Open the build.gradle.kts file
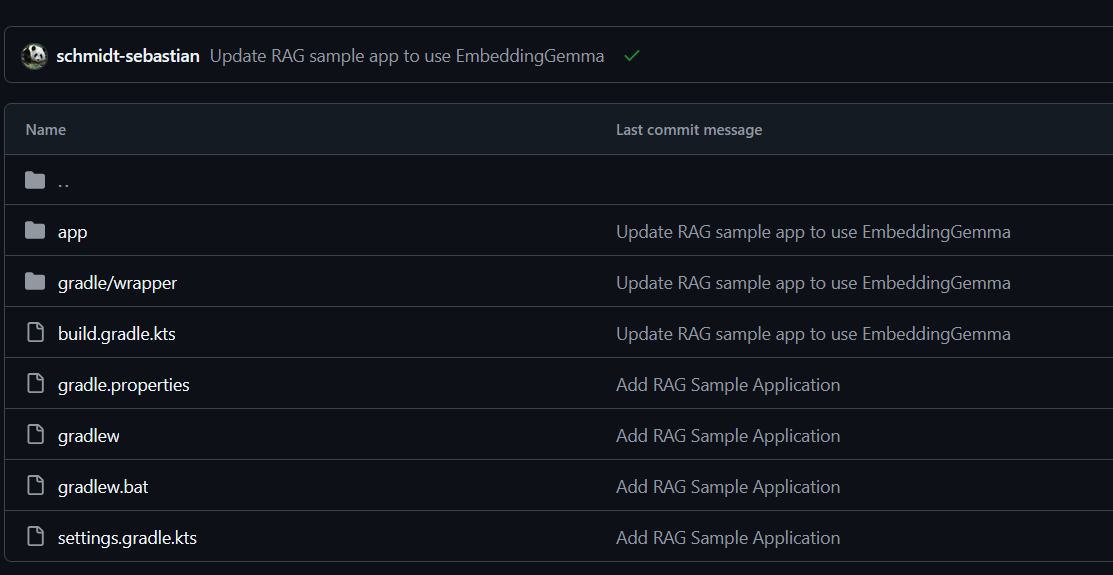Image resolution: width=1113 pixels, height=575 pixels. pyautogui.click(x=116, y=334)
